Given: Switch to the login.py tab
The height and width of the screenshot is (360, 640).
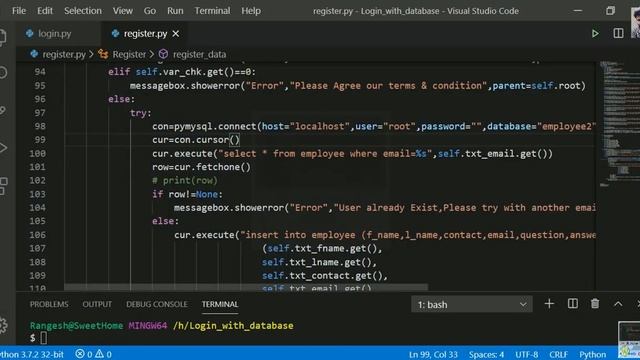Looking at the screenshot, I should (x=54, y=34).
